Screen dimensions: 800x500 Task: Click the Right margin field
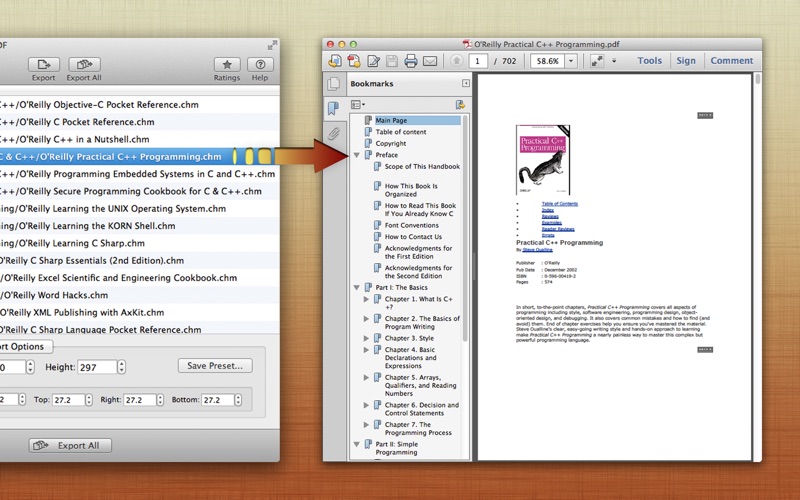click(x=139, y=400)
